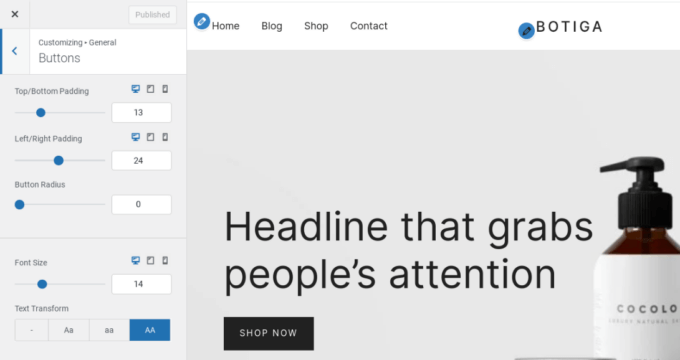This screenshot has width=680, height=360.
Task: Open the Shop menu item
Action: coord(316,26)
